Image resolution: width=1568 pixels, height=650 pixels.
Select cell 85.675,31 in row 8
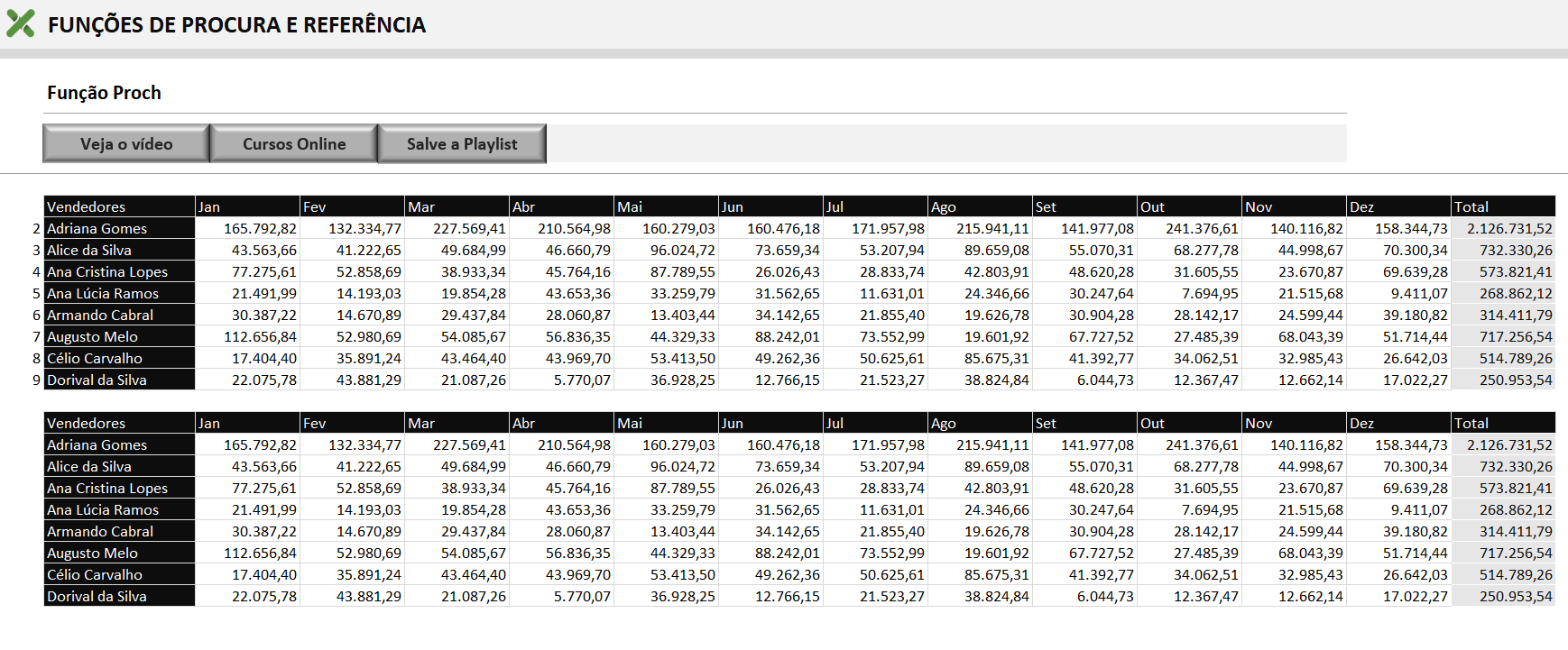point(980,358)
